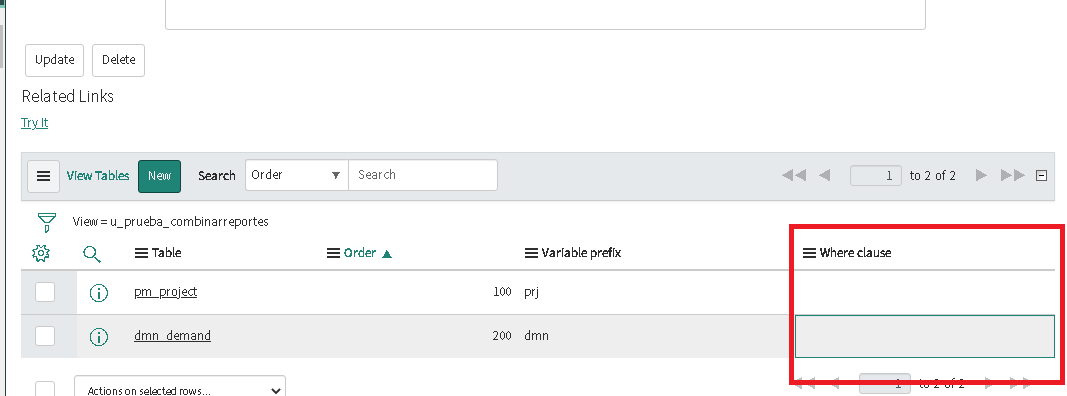This screenshot has width=1067, height=396.
Task: Check the pm_project row checkbox
Action: (45, 293)
